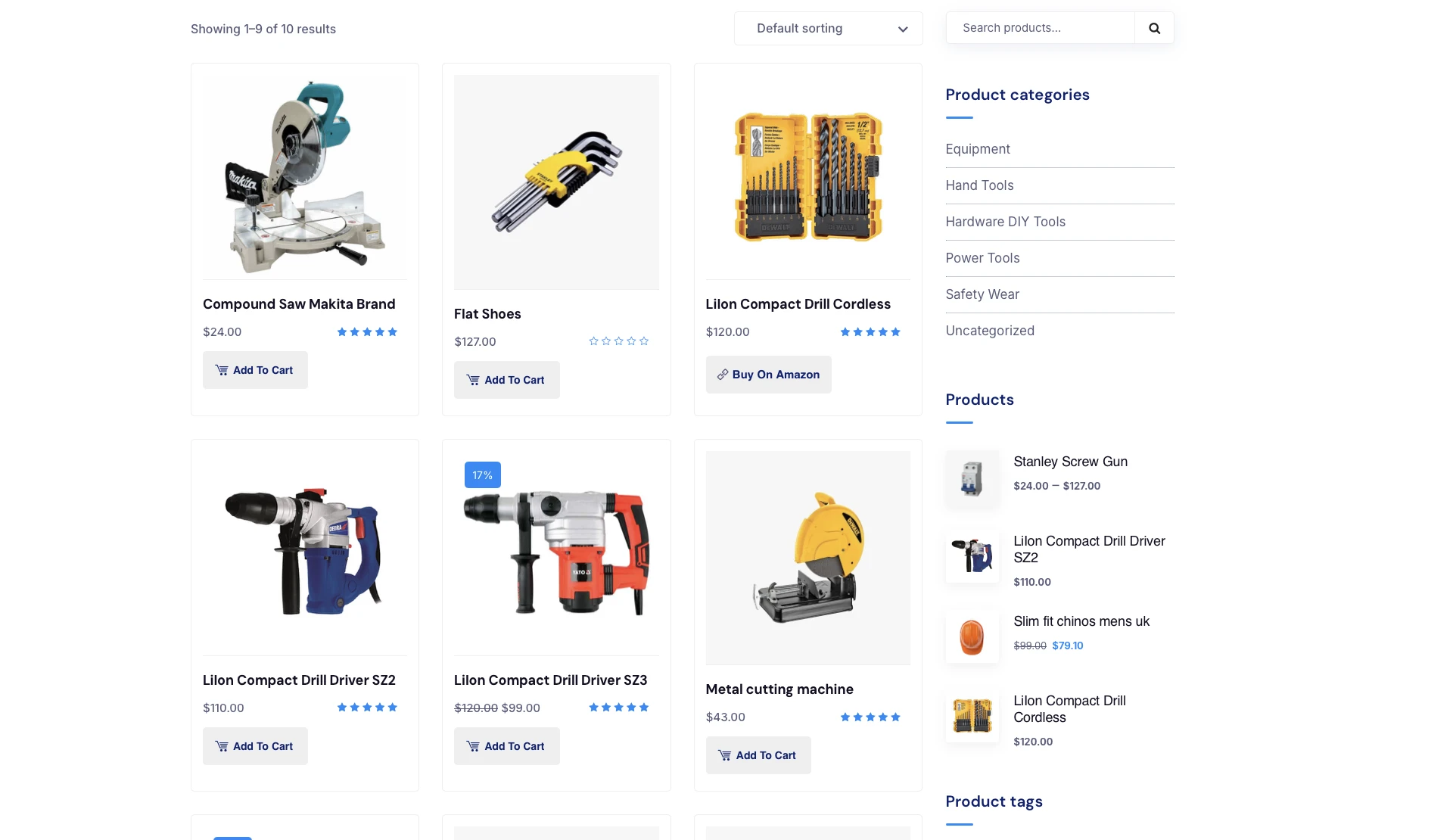Click in the Search products field
Screen dimensions: 1453x840
click(1040, 28)
